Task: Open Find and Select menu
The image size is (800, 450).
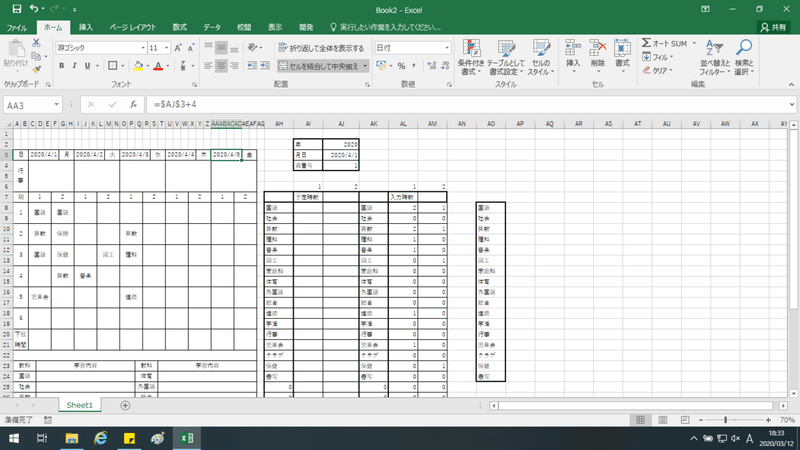Action: coord(744,58)
